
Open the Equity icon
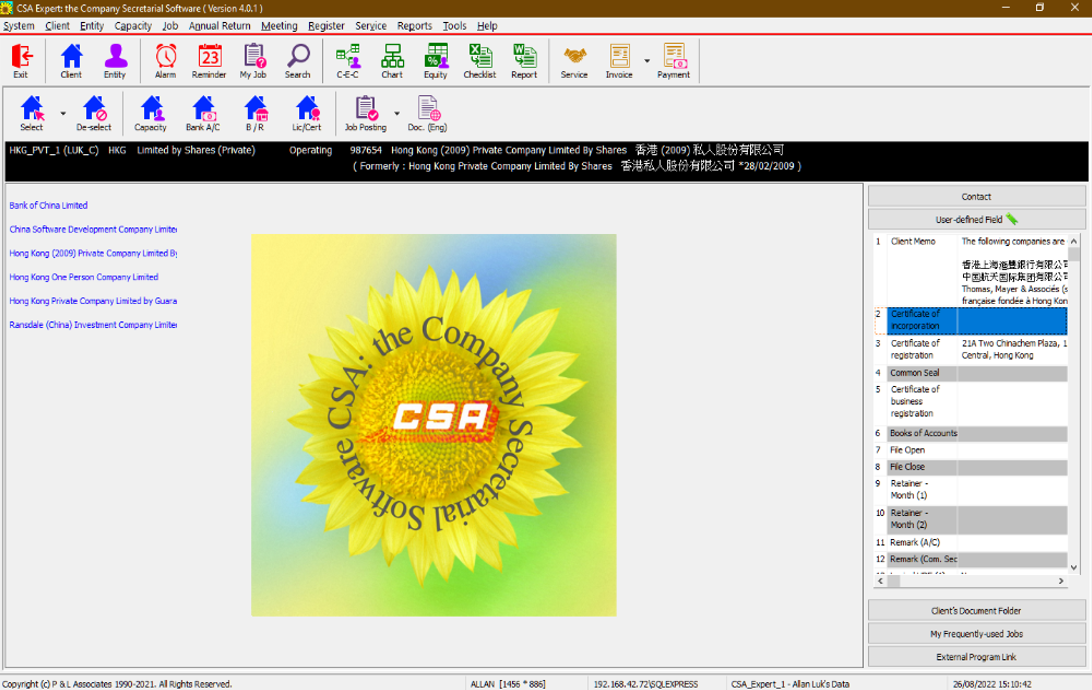(435, 61)
